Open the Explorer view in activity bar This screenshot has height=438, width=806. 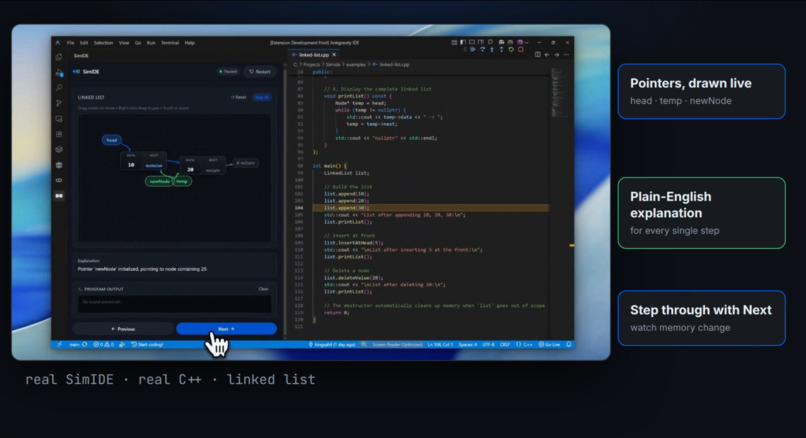tap(59, 58)
